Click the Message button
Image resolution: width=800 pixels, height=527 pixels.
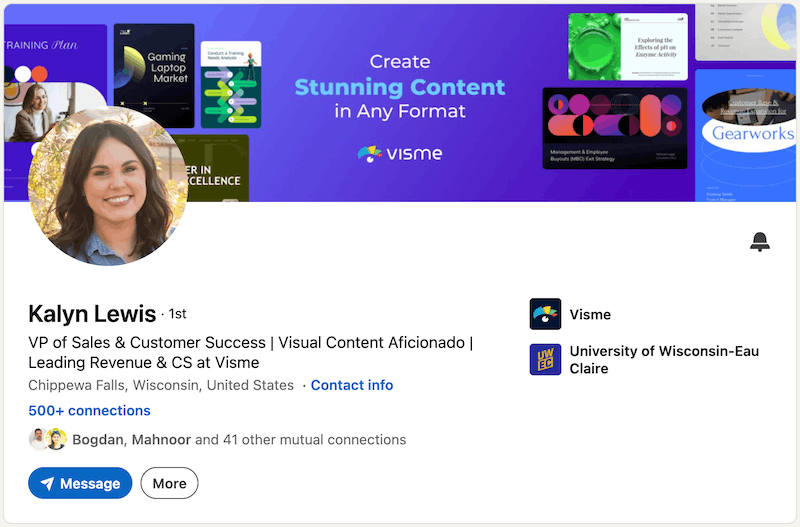pyautogui.click(x=80, y=483)
